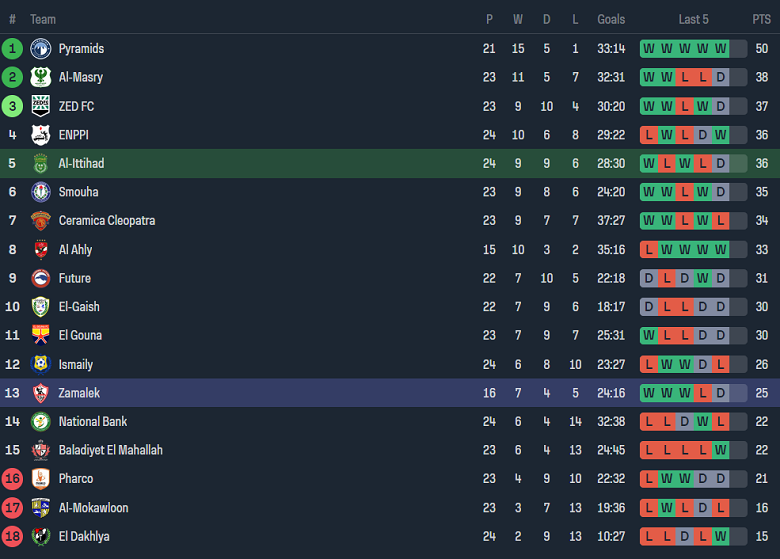Click the Zamalek club logo
The height and width of the screenshot is (559, 780).
(x=40, y=393)
